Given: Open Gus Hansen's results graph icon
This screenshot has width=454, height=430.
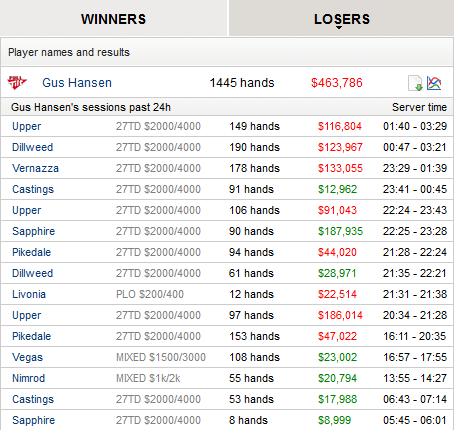Looking at the screenshot, I should pos(434,83).
